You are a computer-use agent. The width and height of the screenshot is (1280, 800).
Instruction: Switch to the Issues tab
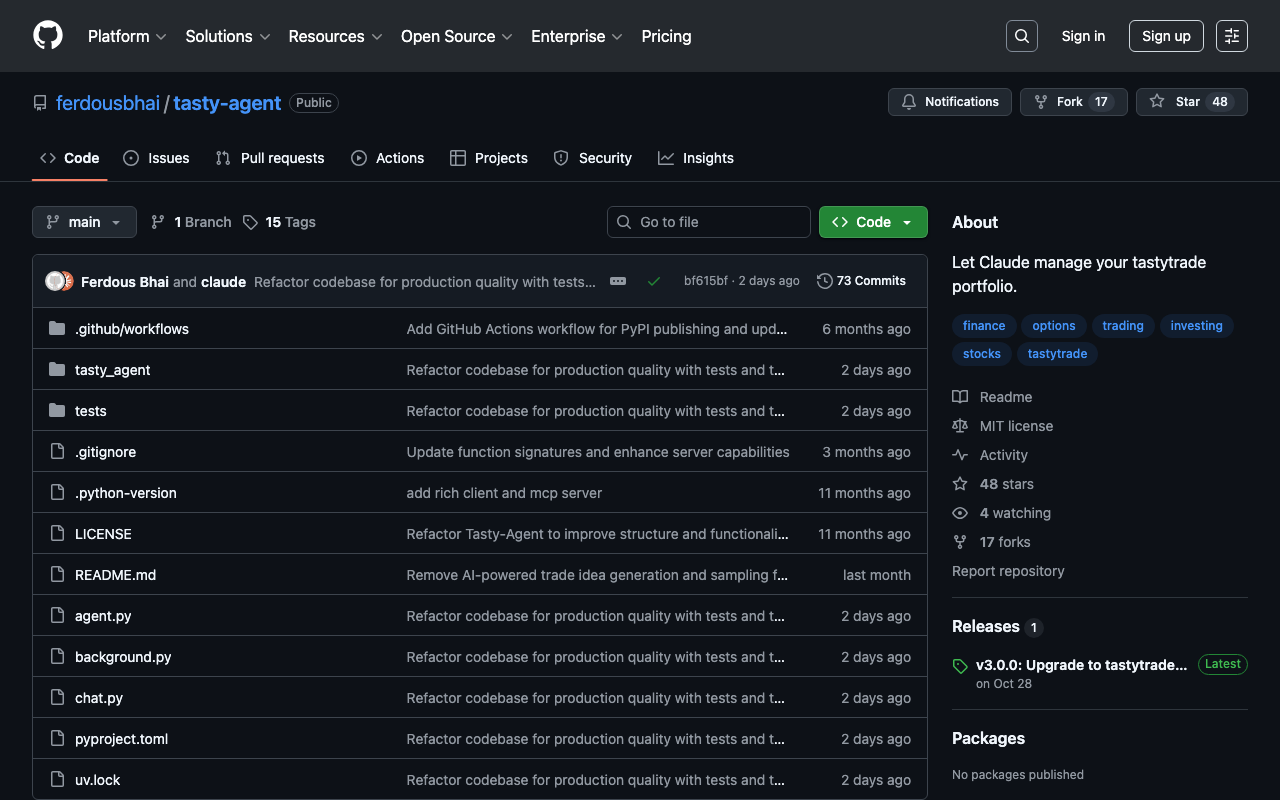click(x=156, y=158)
